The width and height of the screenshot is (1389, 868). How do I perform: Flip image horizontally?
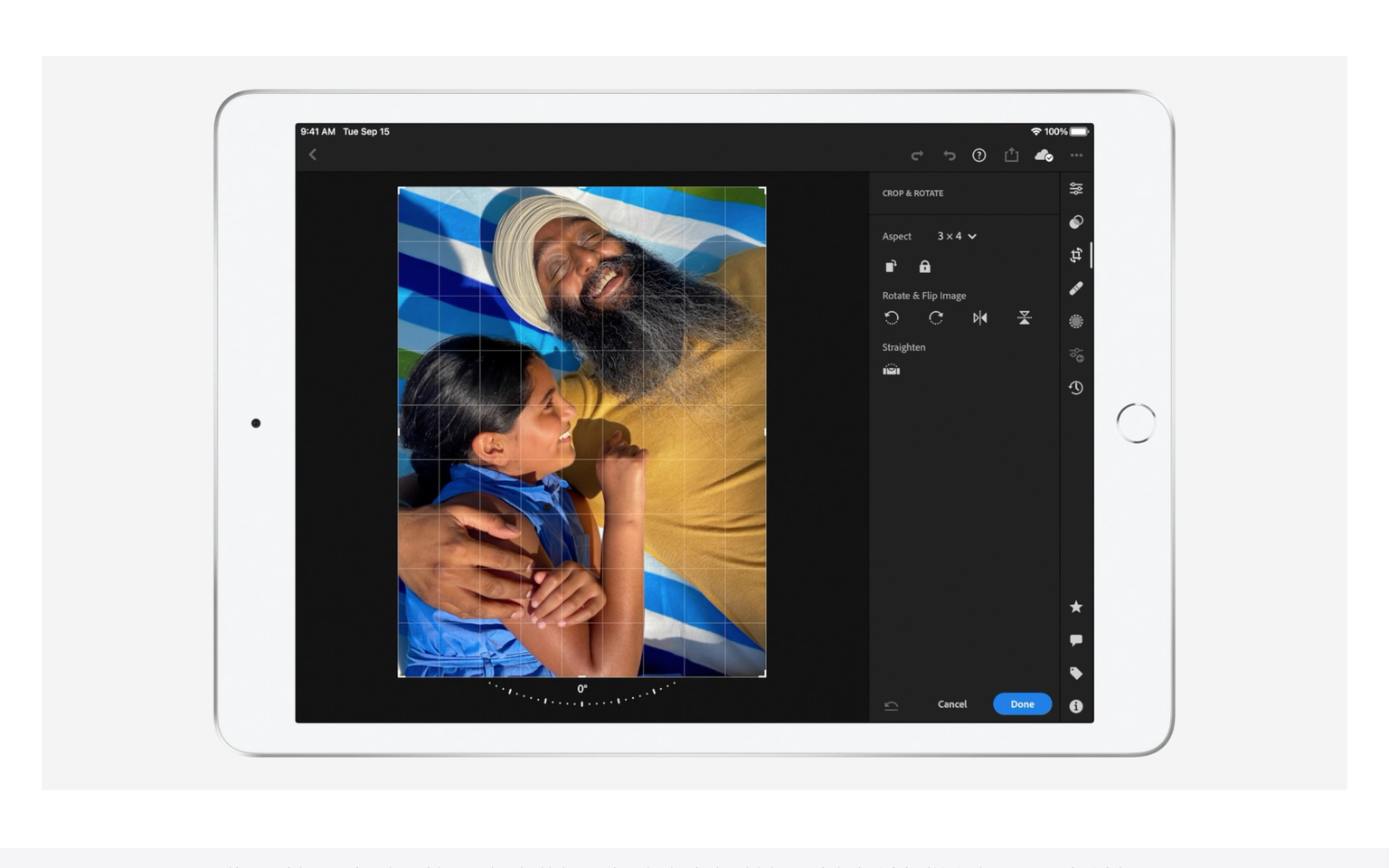[x=979, y=317]
